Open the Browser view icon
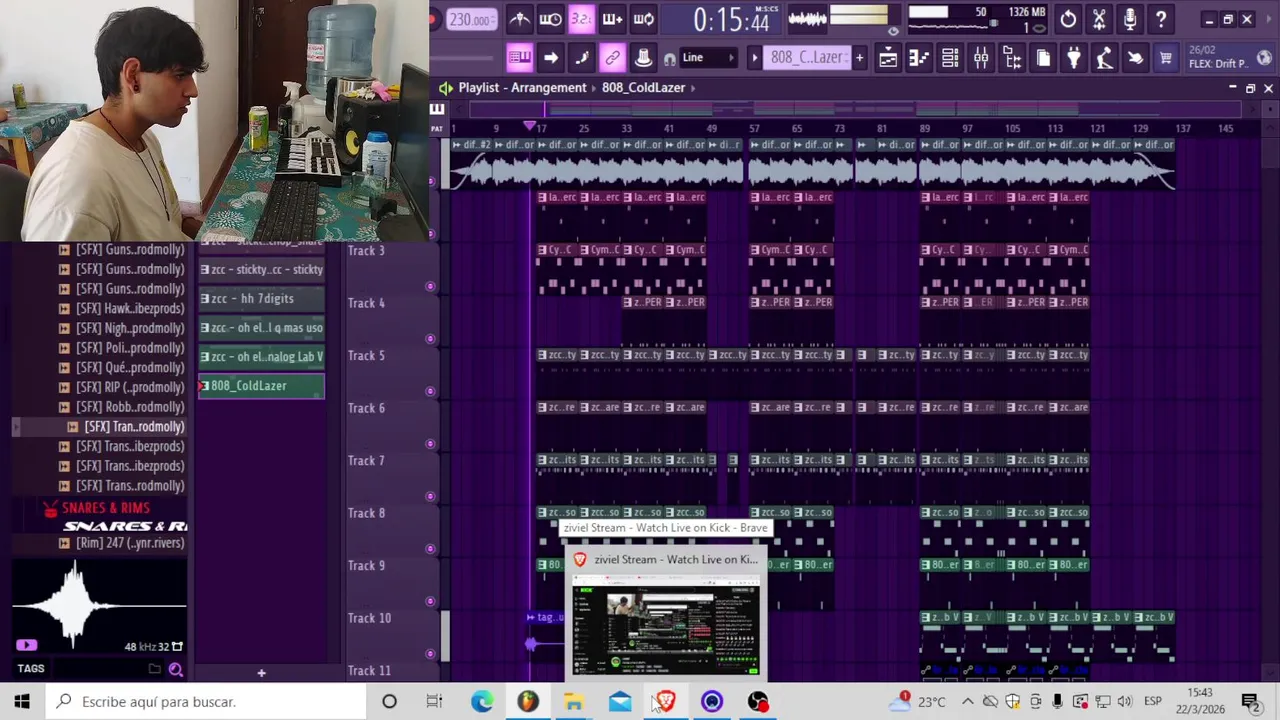The width and height of the screenshot is (1280, 720). pyautogui.click(x=1012, y=59)
